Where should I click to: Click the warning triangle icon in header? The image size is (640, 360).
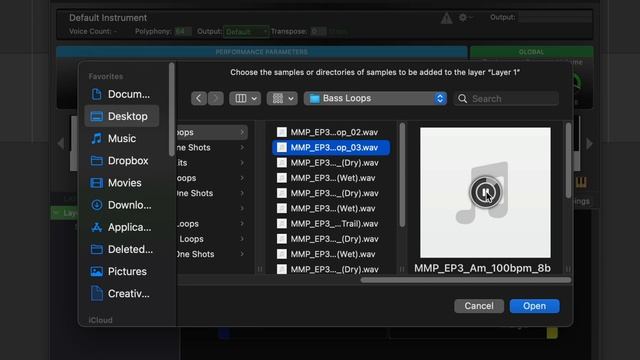[x=447, y=18]
